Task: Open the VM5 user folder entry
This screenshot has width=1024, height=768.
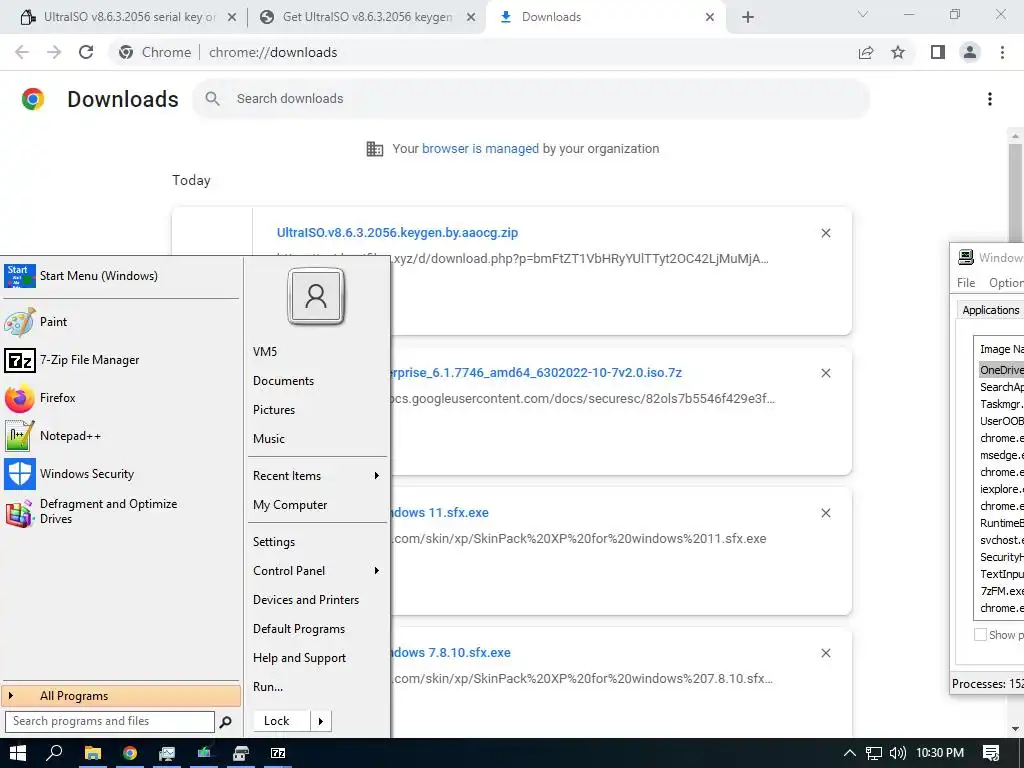Action: click(x=264, y=351)
